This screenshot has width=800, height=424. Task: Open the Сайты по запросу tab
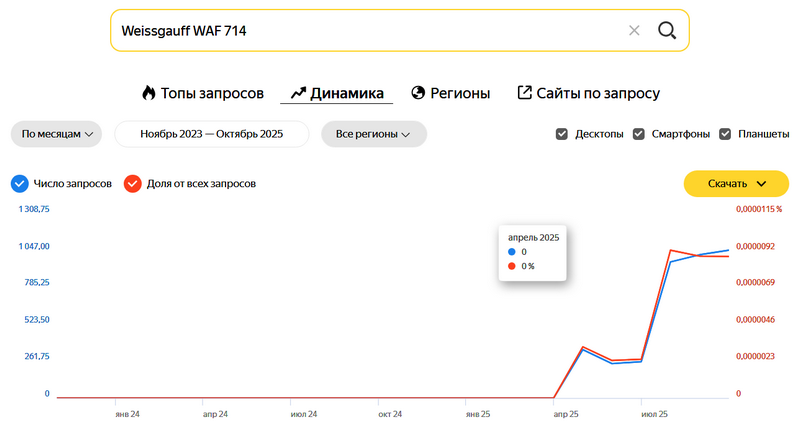(598, 93)
